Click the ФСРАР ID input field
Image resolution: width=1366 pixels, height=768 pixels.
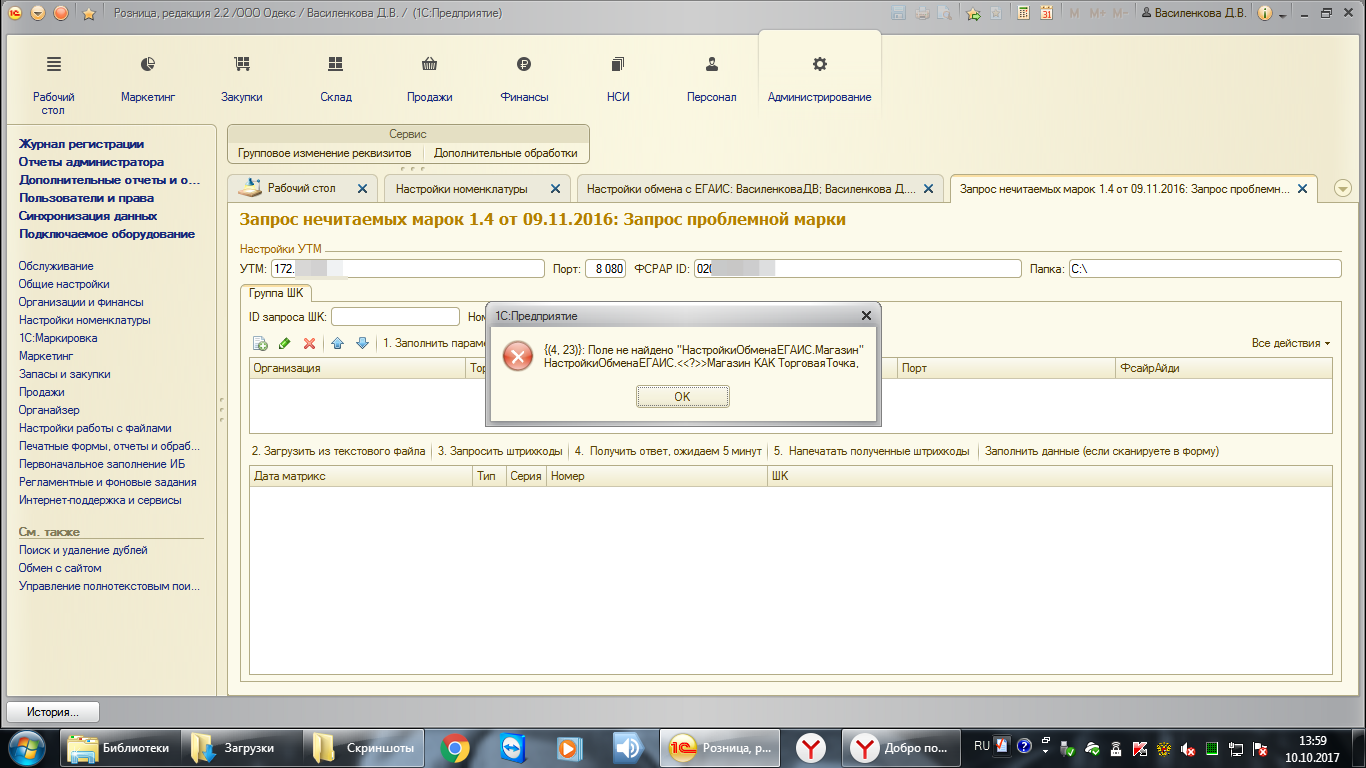tap(857, 269)
